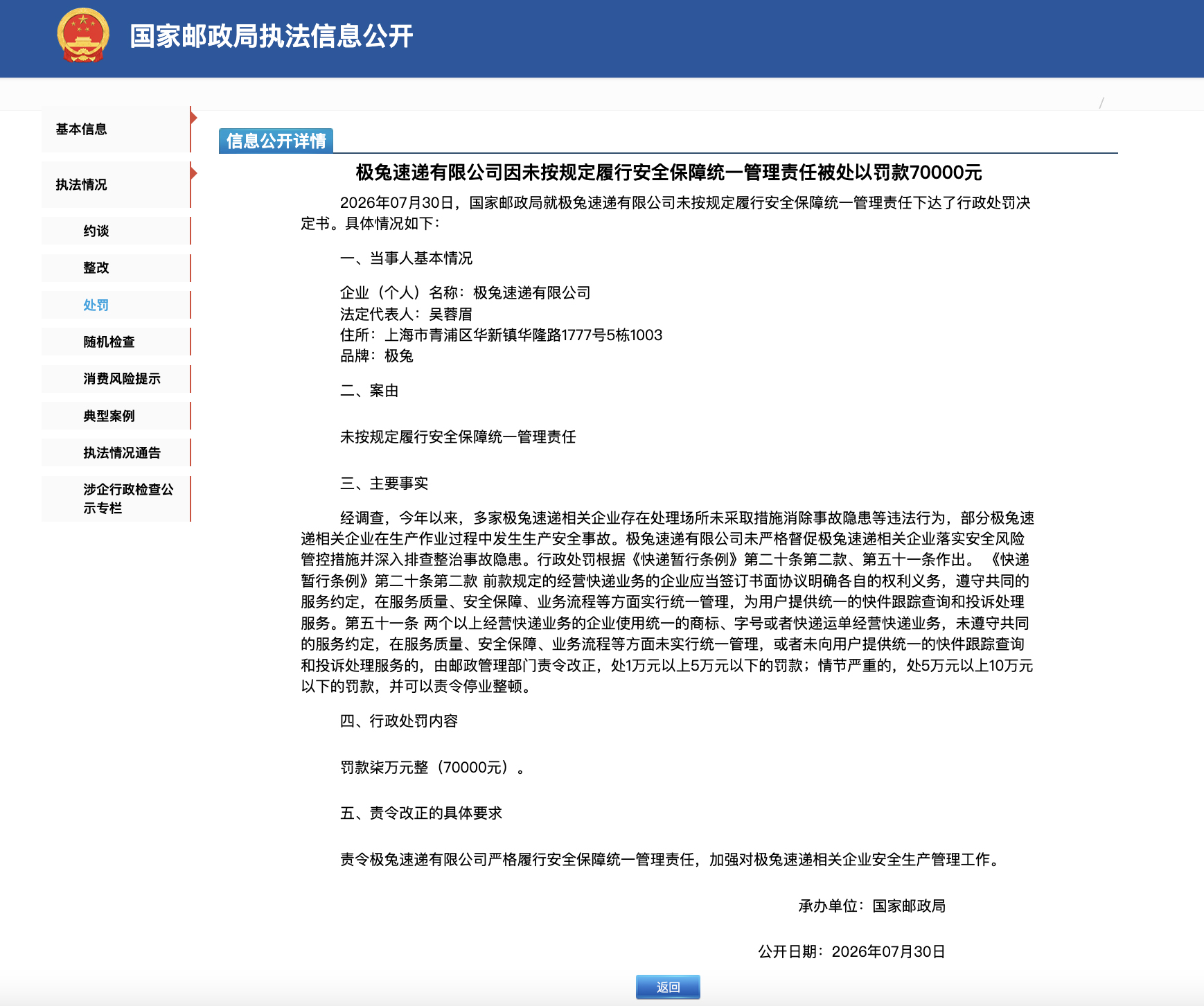
Task: Go to 随机检查 in sidebar
Action: (x=116, y=342)
